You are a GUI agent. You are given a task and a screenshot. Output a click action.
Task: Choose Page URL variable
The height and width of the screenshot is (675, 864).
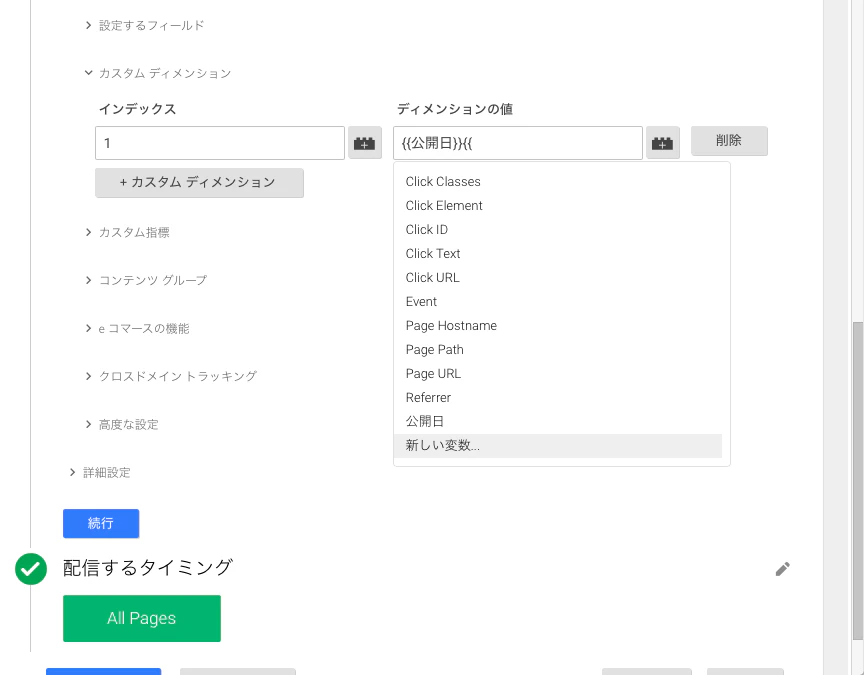pos(558,374)
